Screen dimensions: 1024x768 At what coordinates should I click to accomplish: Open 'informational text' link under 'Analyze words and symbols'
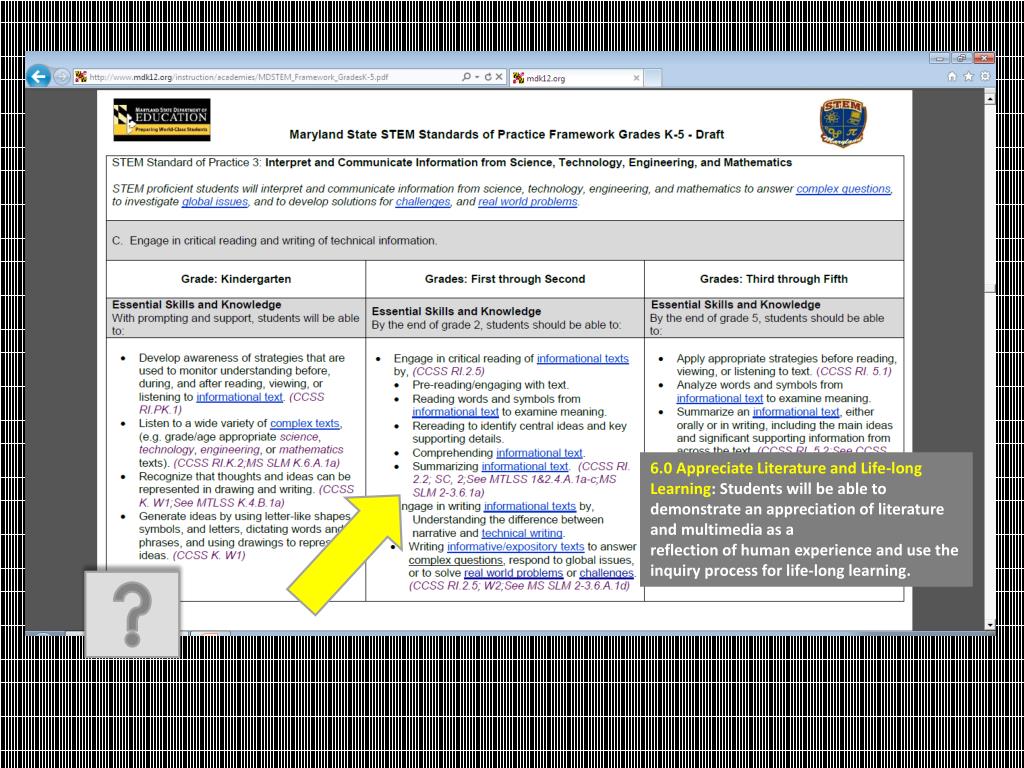coord(720,398)
